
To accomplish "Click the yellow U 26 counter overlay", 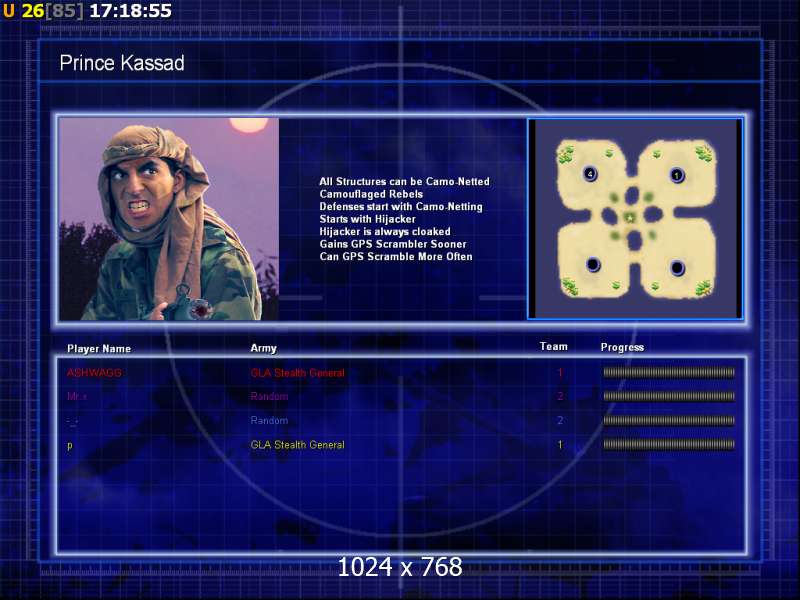I will coord(23,11).
